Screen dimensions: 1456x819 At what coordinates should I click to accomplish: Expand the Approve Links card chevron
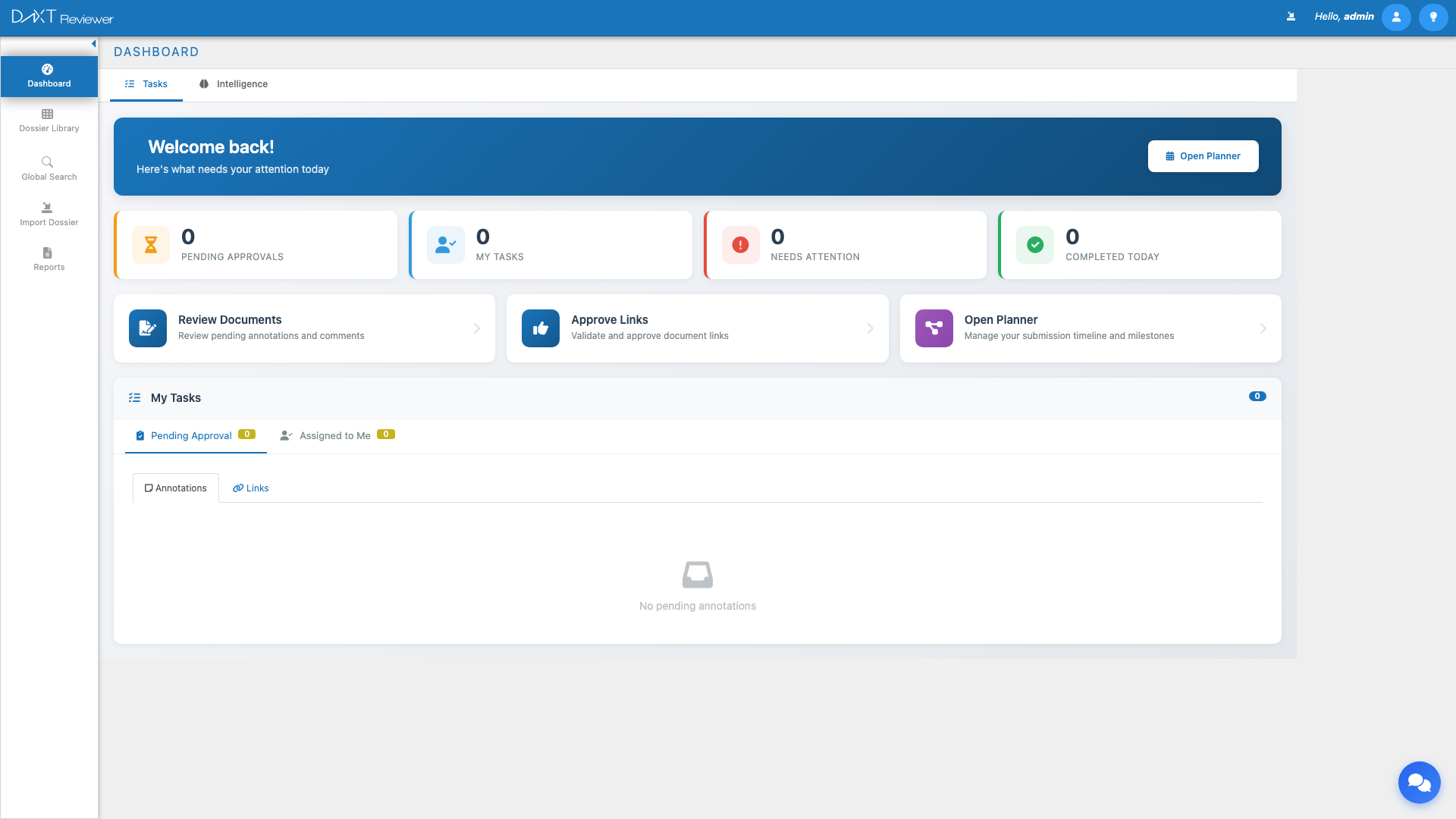(870, 328)
